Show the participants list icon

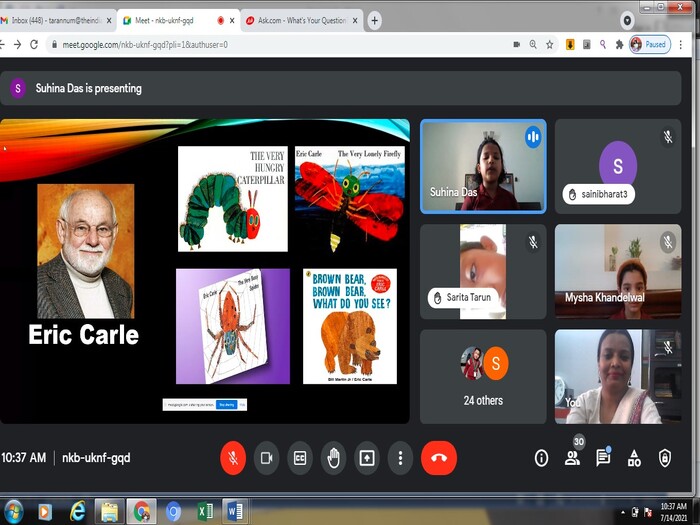(572, 458)
